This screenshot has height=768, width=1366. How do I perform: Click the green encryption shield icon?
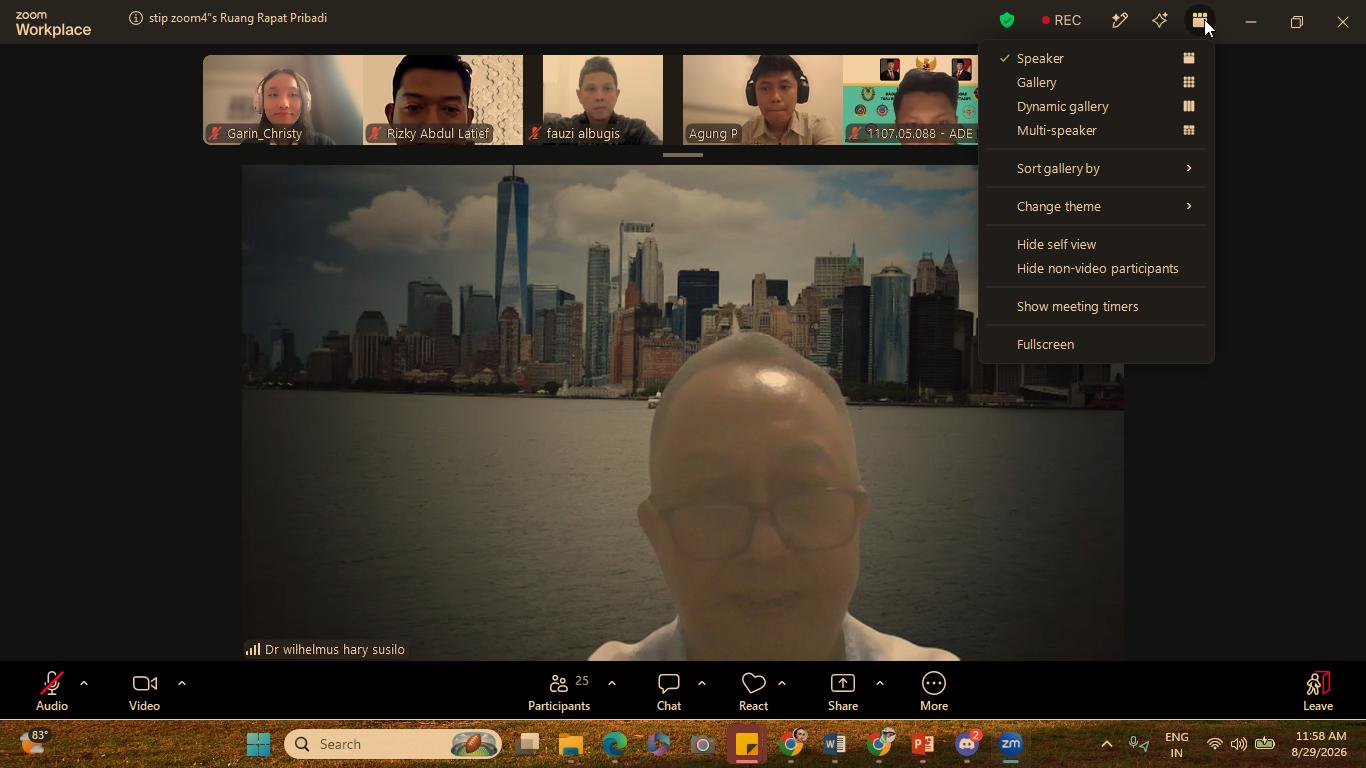pyautogui.click(x=1007, y=20)
